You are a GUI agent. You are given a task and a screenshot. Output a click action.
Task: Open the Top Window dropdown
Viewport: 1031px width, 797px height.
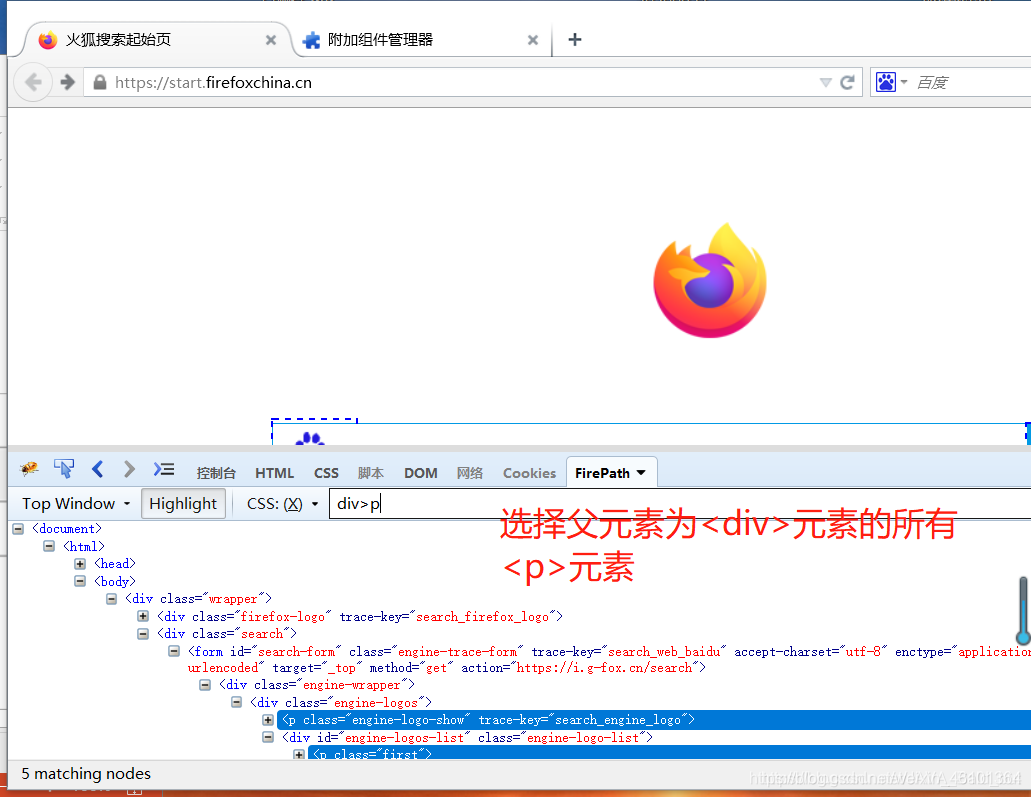coord(76,504)
